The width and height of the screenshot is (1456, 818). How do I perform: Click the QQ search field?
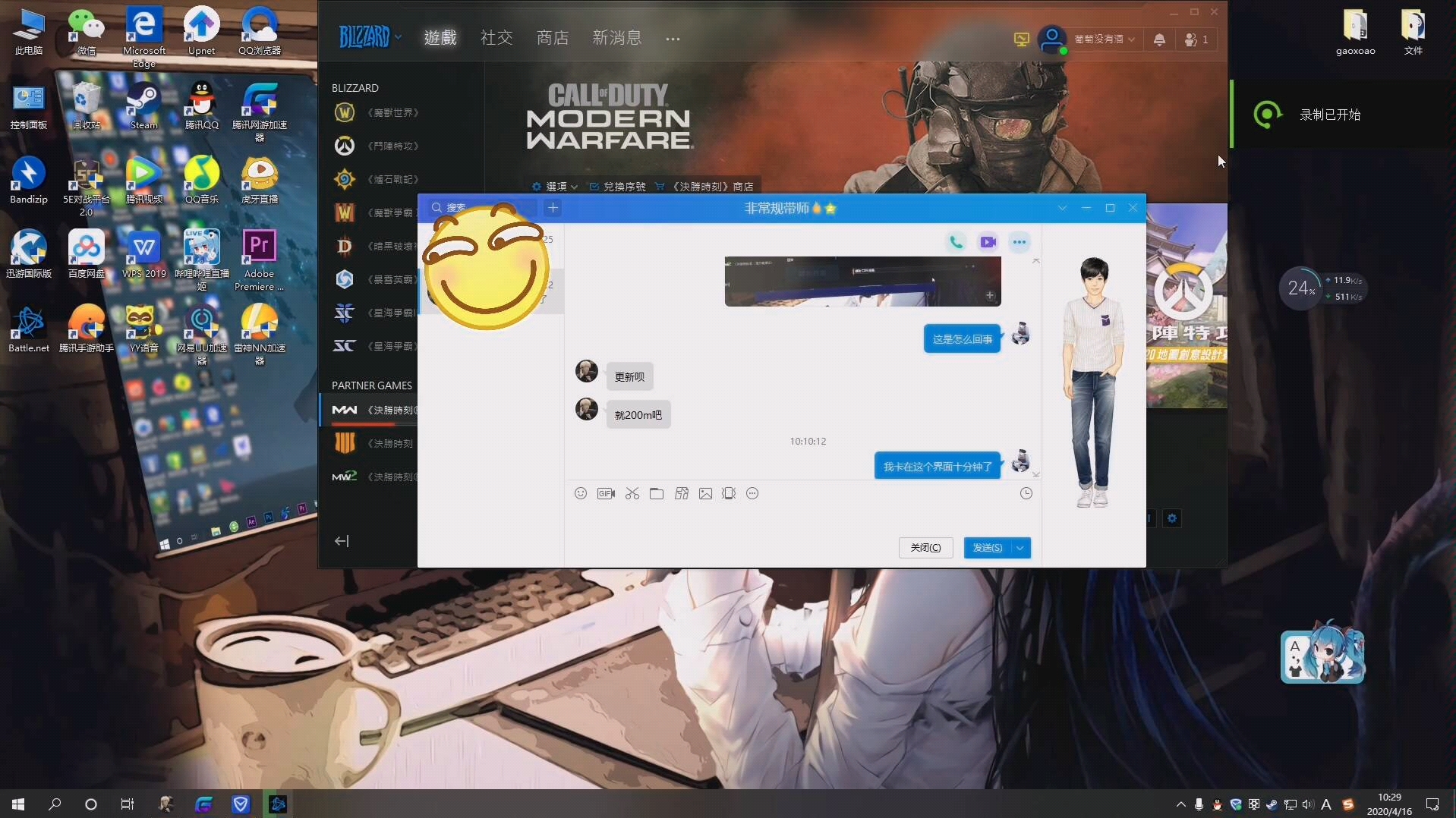coord(484,208)
